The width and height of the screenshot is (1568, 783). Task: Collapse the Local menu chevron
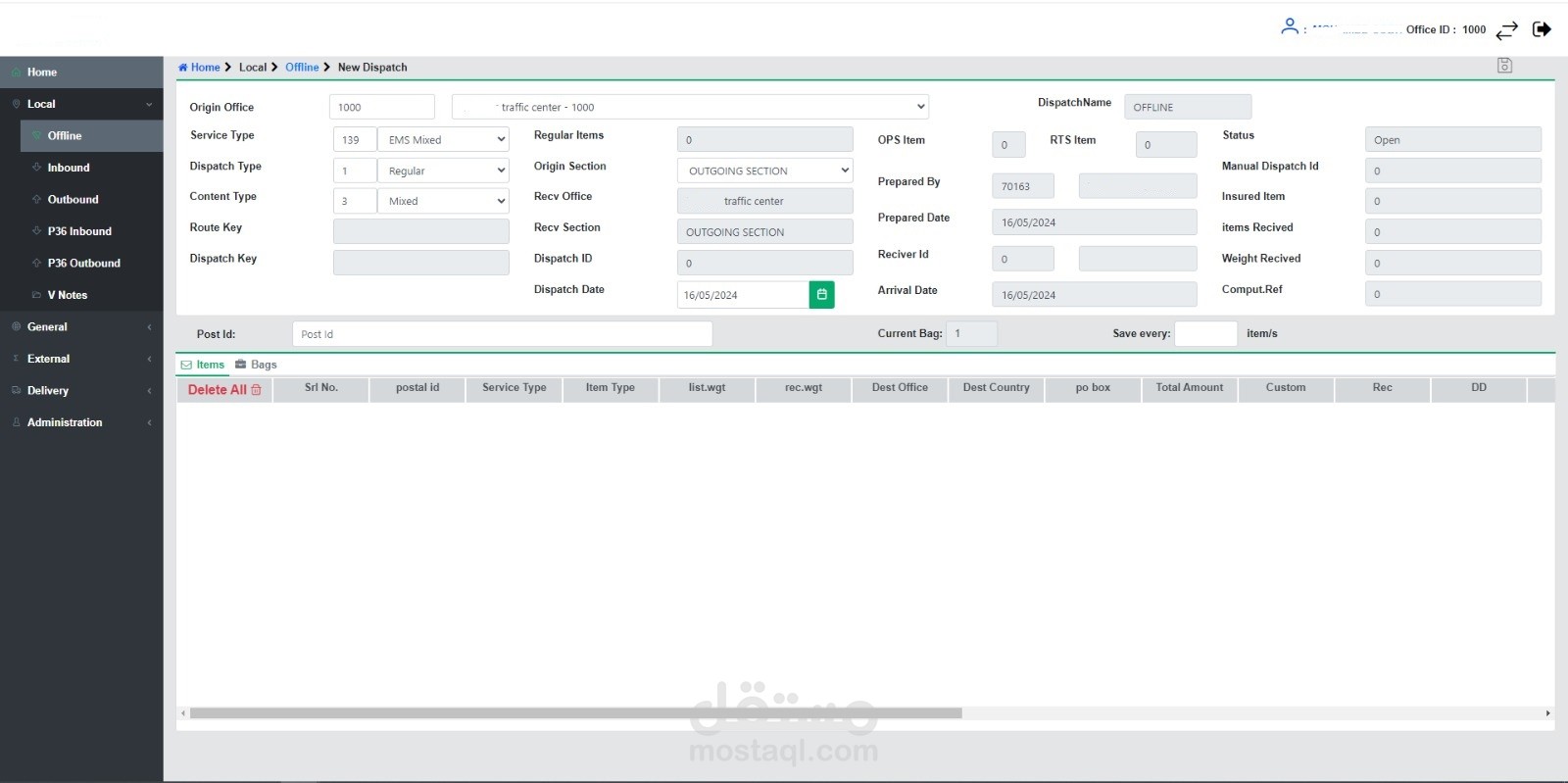click(x=149, y=104)
